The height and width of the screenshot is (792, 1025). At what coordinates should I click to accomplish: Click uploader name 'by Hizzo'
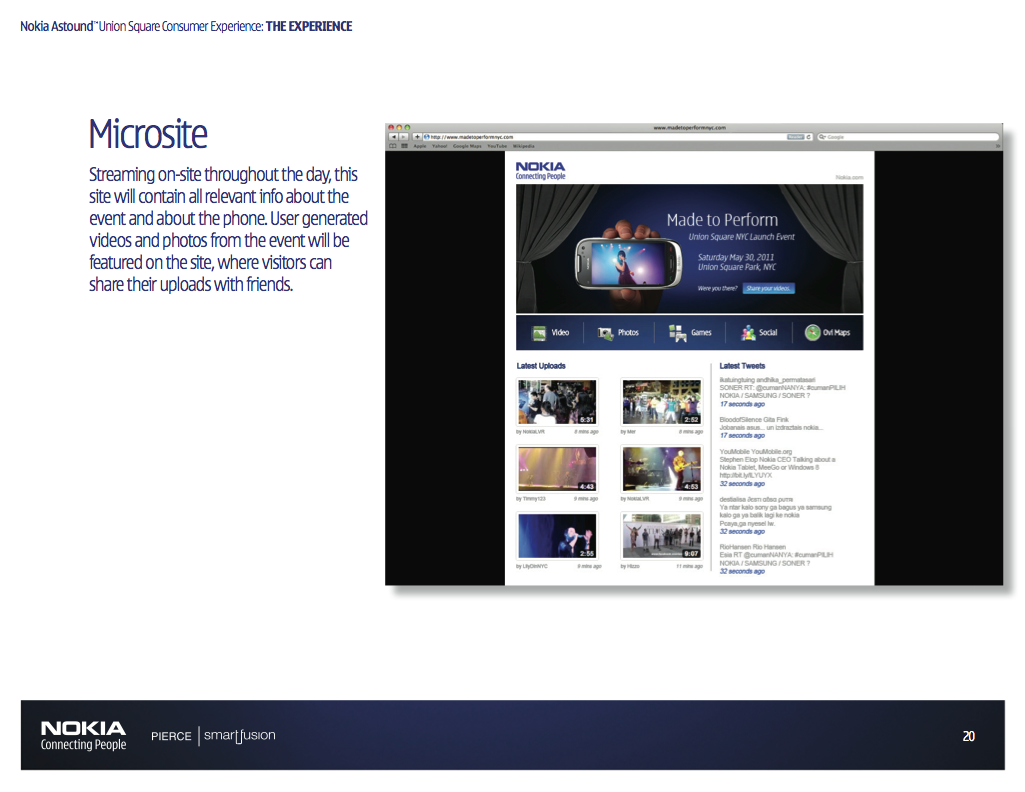(630, 566)
